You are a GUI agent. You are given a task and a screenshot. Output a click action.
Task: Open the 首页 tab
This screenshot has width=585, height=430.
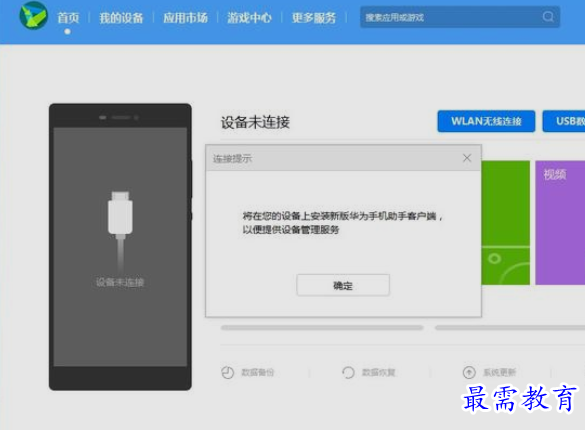click(x=68, y=18)
